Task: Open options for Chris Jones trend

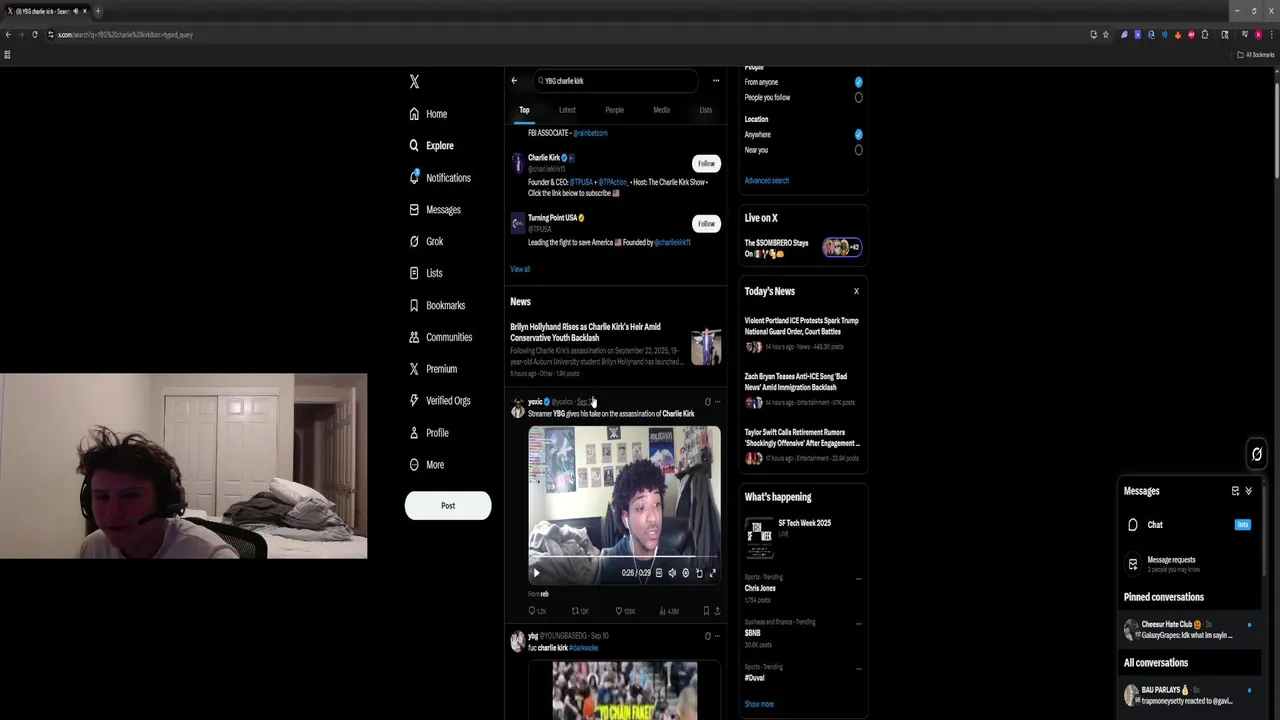Action: coord(858,578)
